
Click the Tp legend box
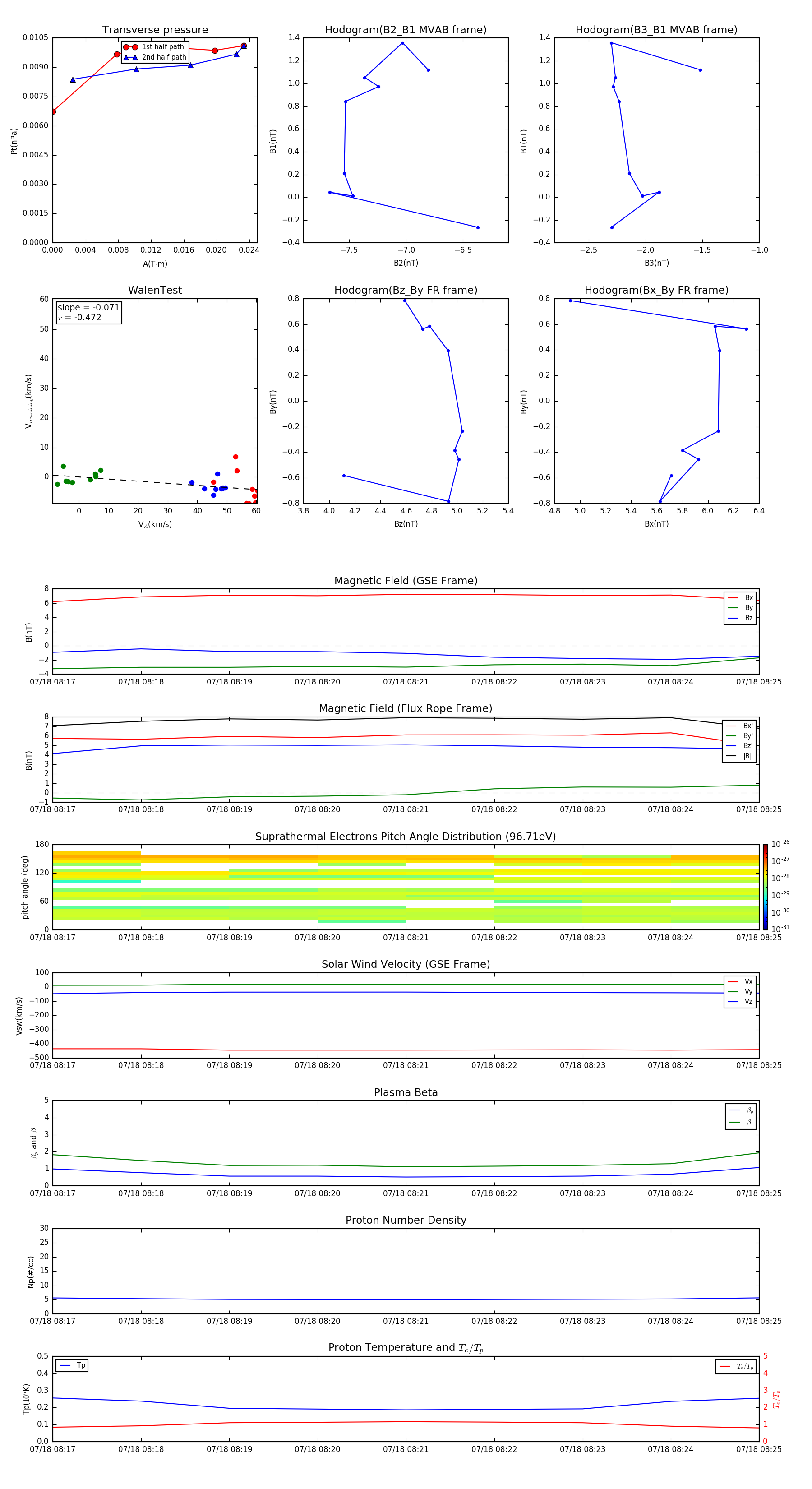point(72,1365)
